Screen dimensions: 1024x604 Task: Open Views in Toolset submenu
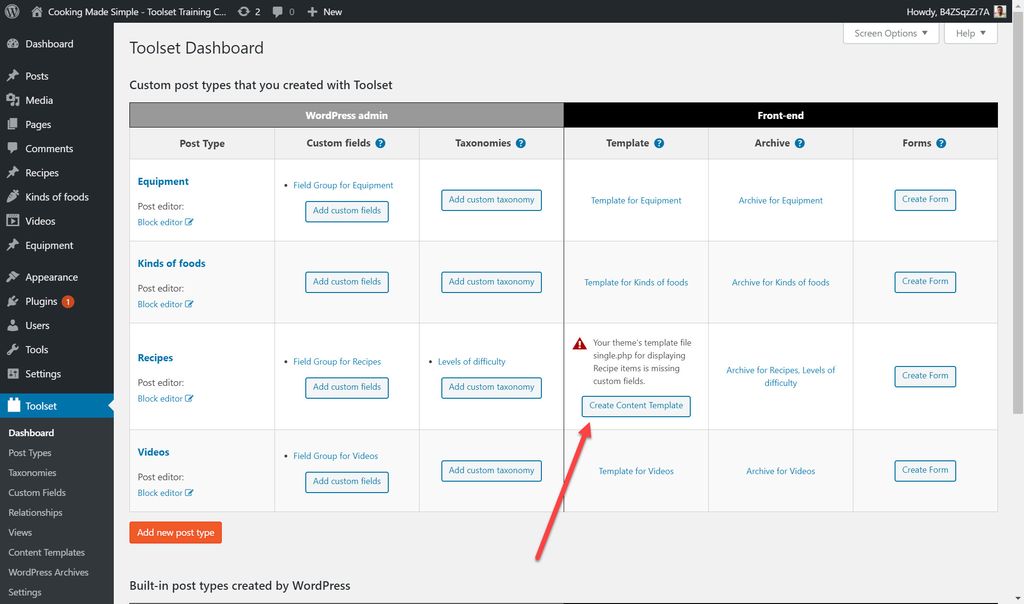click(20, 532)
